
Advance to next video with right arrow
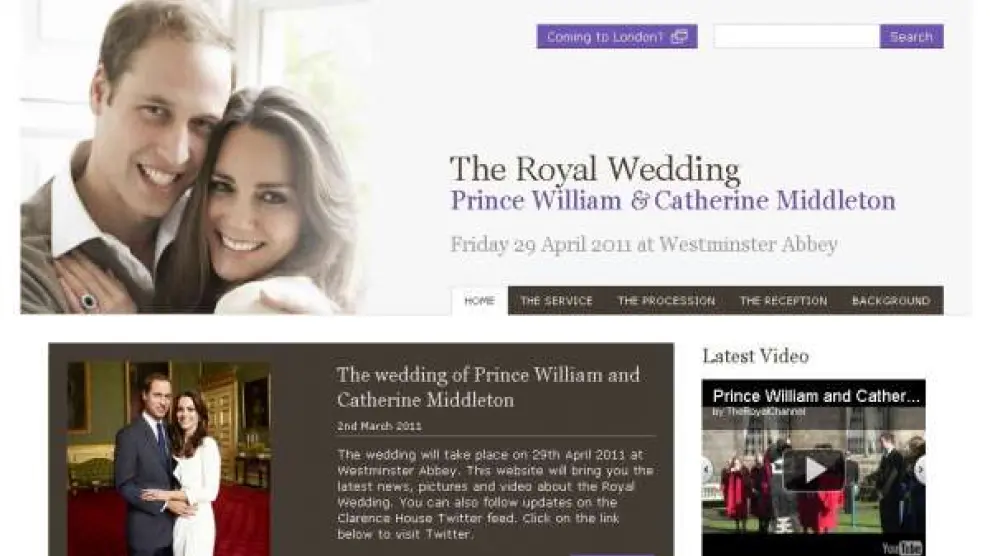pyautogui.click(x=920, y=470)
